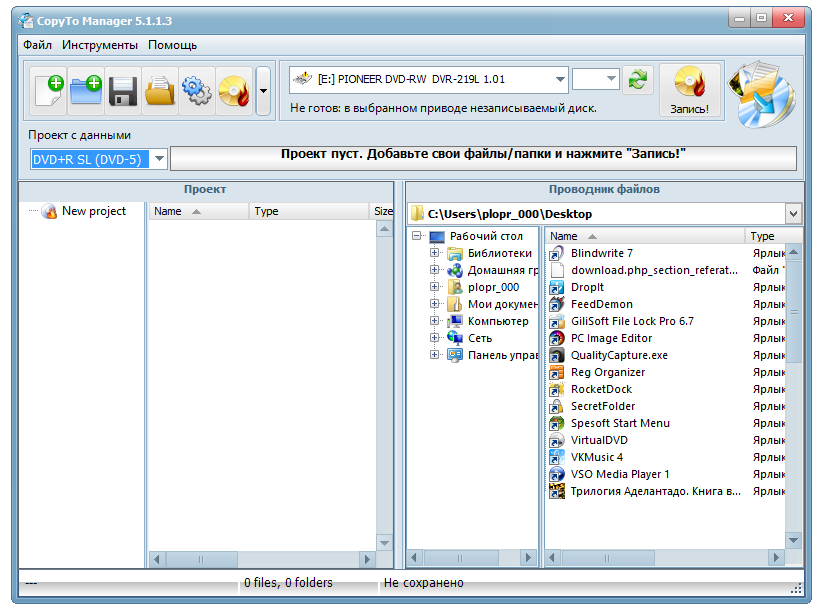820x606 pixels.
Task: Open the Файл menu
Action: point(37,45)
